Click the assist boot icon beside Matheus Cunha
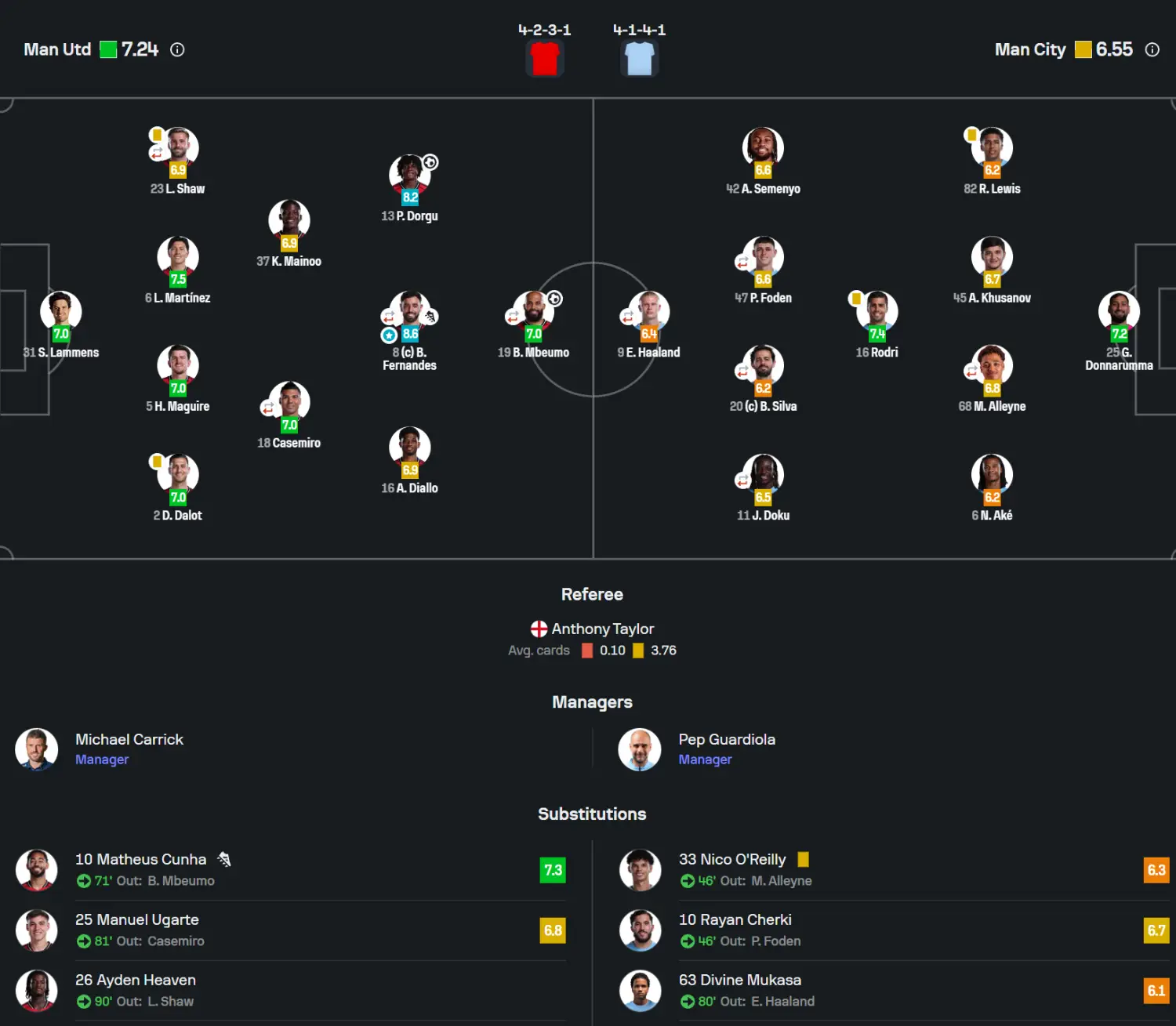The height and width of the screenshot is (1026, 1176). tap(224, 859)
